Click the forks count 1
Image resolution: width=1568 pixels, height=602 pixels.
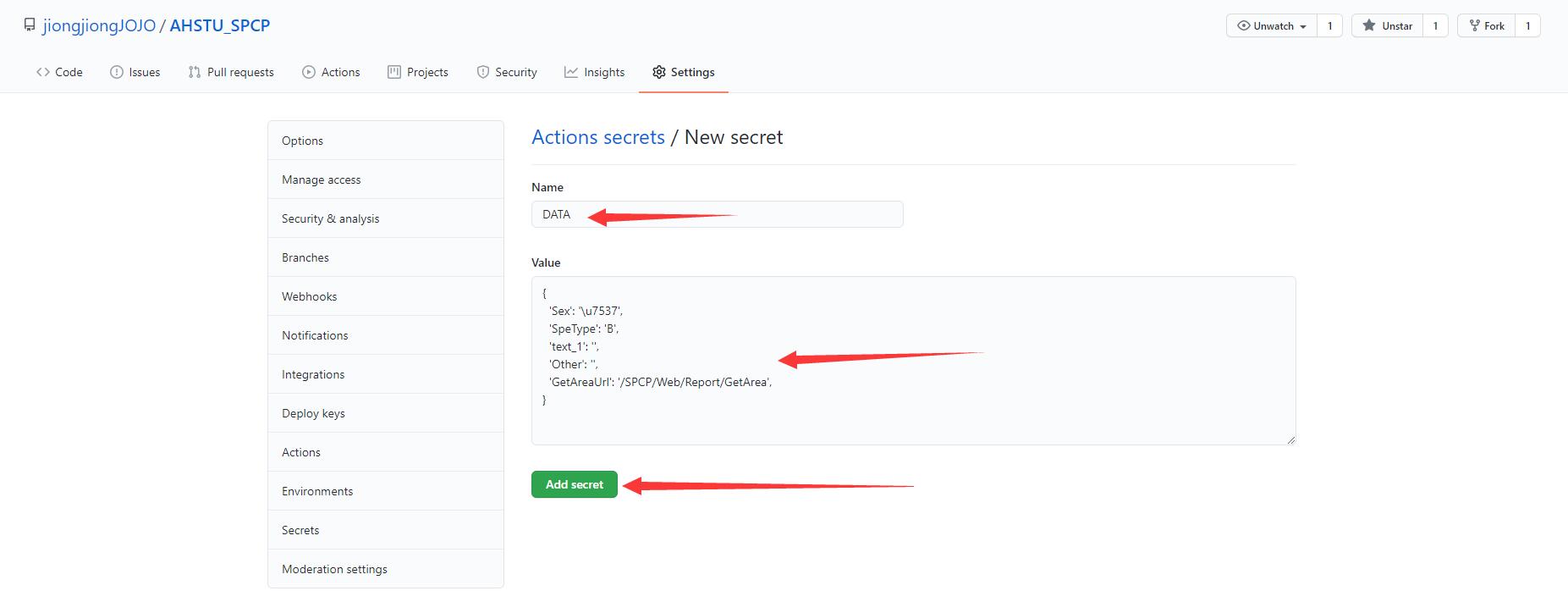click(1528, 25)
